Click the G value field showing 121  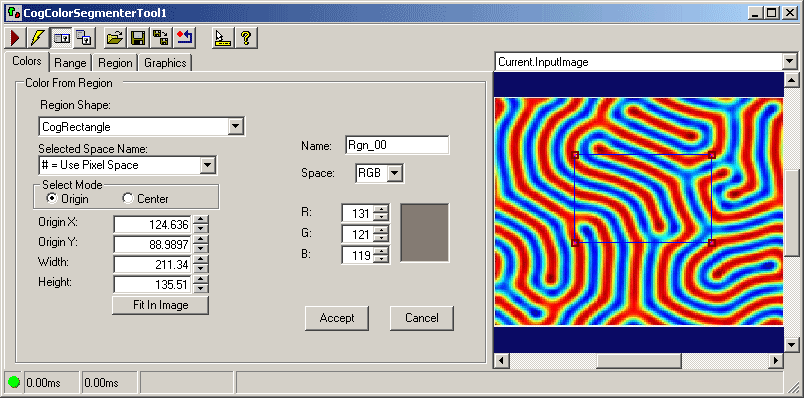pyautogui.click(x=357, y=234)
